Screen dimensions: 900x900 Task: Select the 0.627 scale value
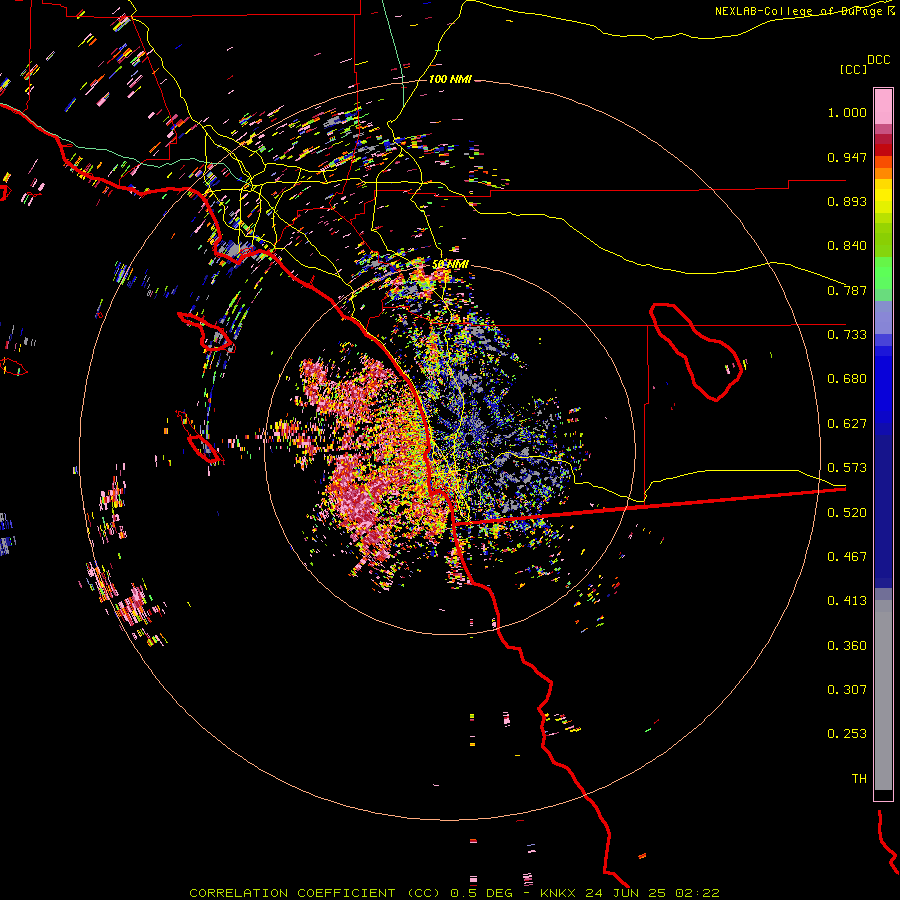click(x=847, y=424)
